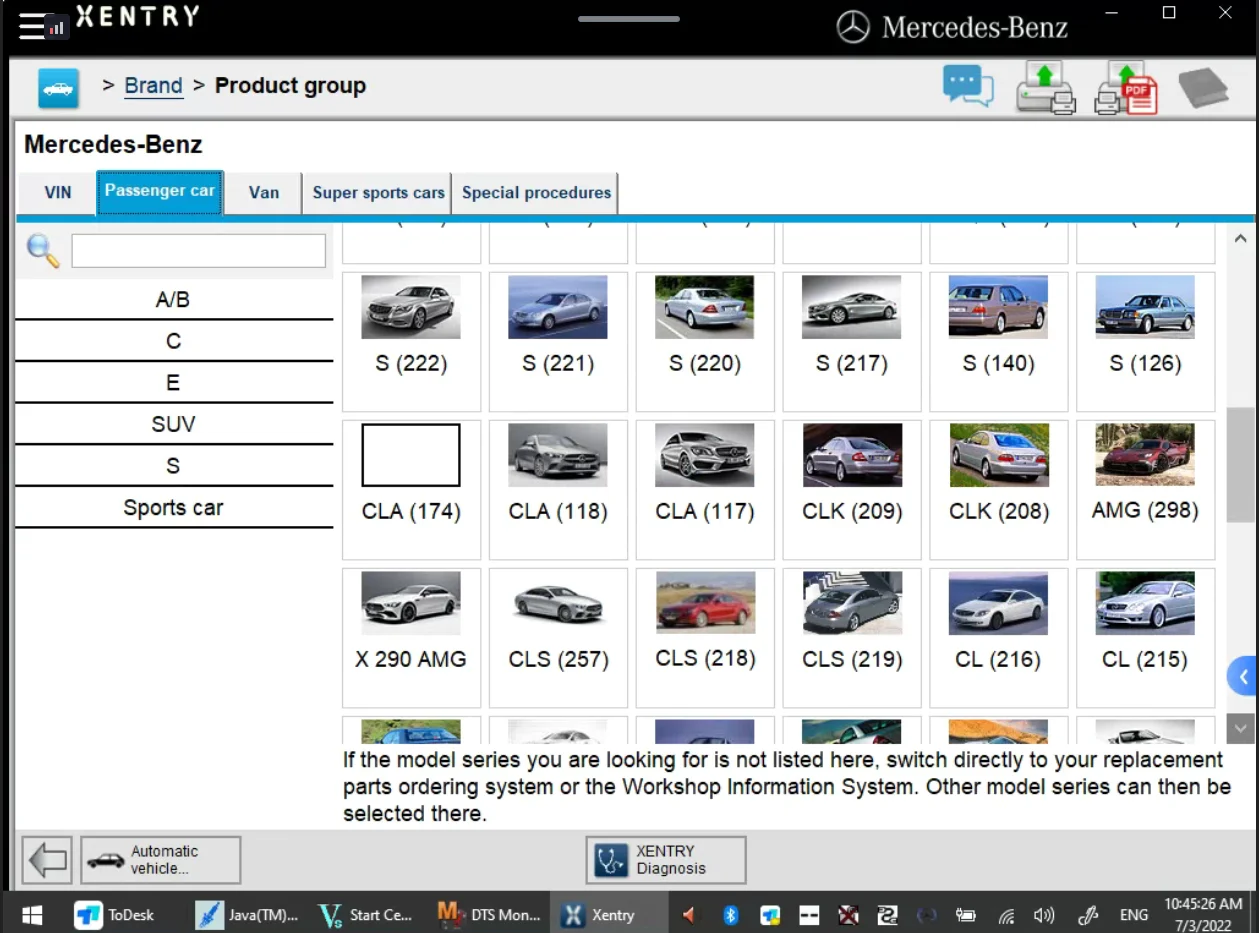The height and width of the screenshot is (933, 1259).
Task: Filter by the A/B class category
Action: (x=174, y=299)
